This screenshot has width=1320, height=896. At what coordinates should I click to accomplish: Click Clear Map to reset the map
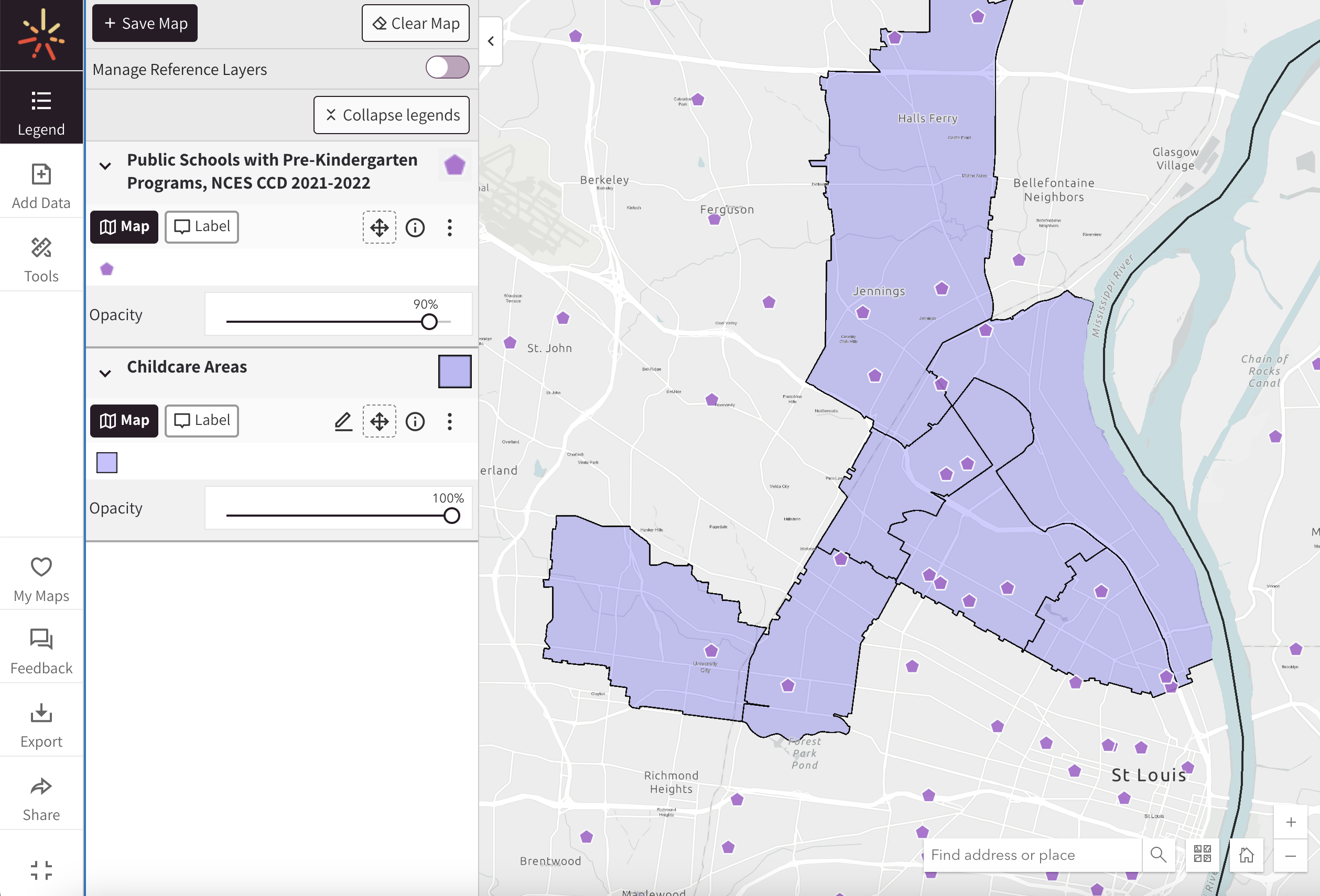(415, 23)
